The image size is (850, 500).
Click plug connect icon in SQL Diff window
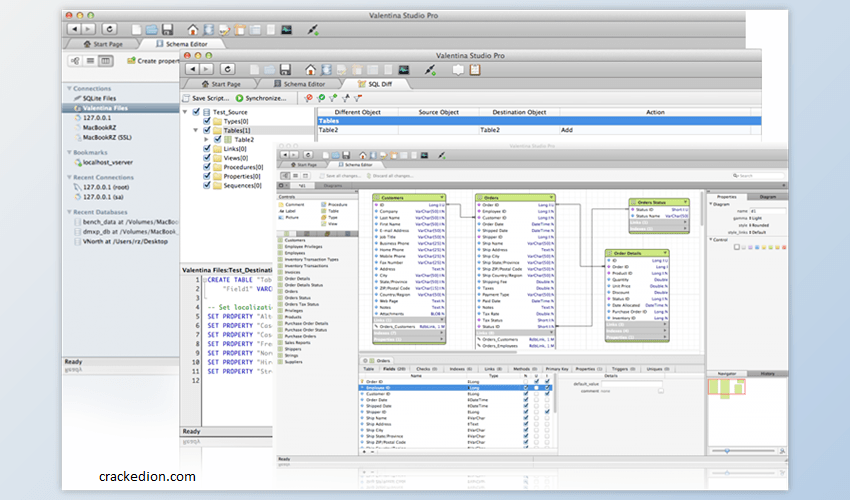point(430,70)
